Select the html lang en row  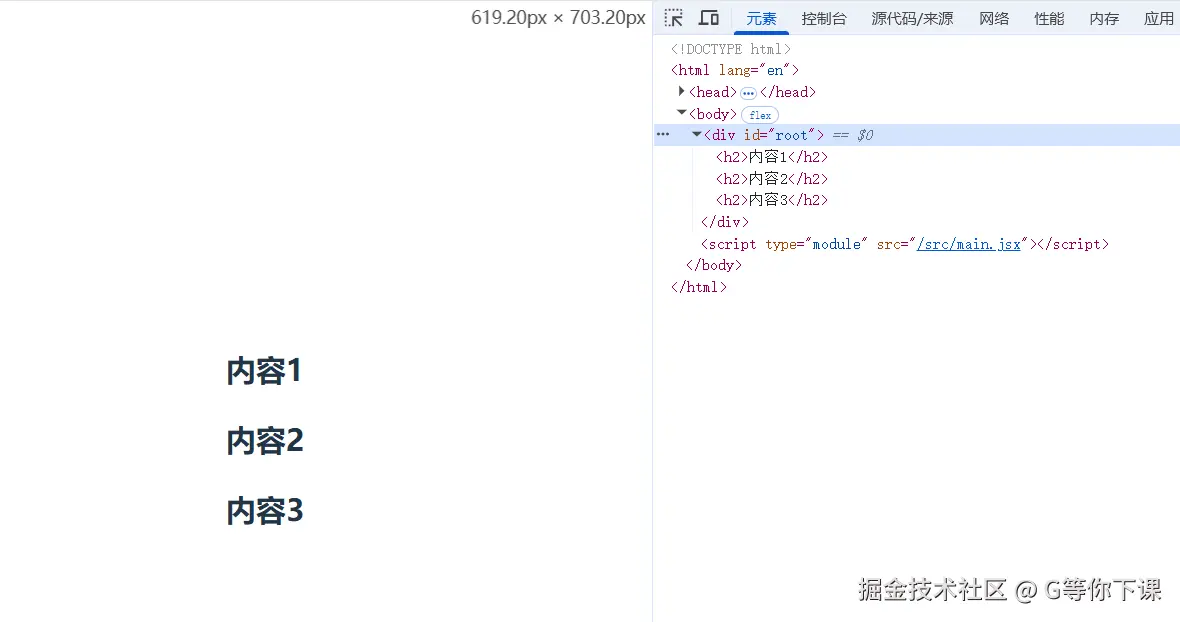pyautogui.click(x=734, y=70)
